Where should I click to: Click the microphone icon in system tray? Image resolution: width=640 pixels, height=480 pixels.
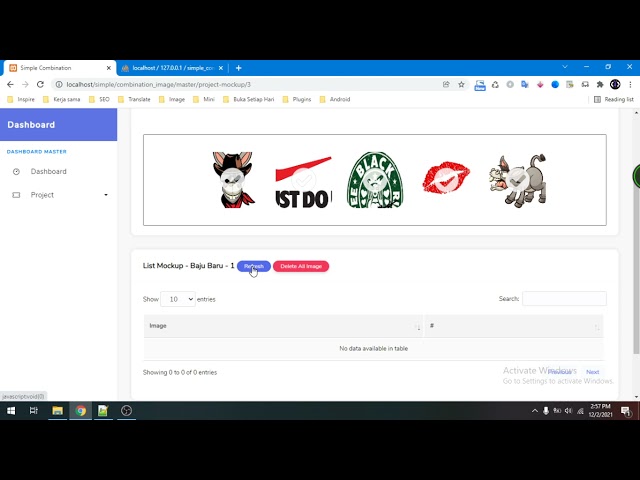click(x=546, y=411)
